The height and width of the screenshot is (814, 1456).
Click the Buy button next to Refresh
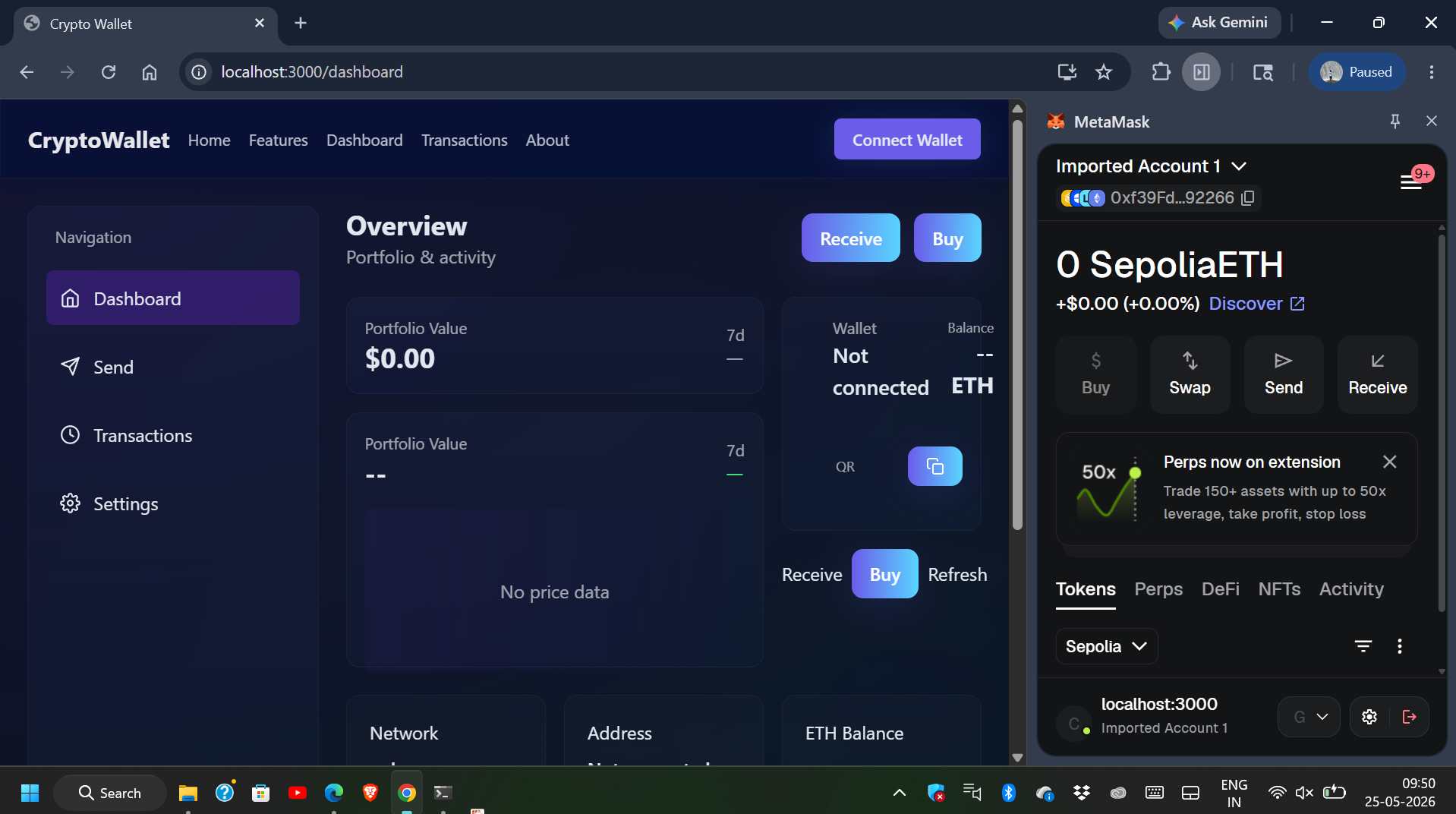click(885, 574)
